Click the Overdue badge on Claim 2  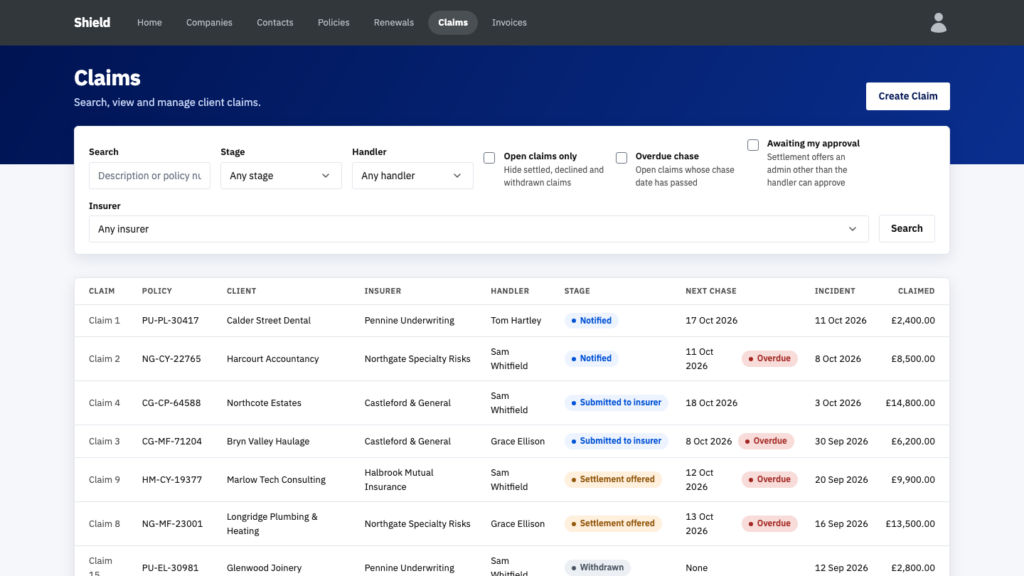(769, 359)
